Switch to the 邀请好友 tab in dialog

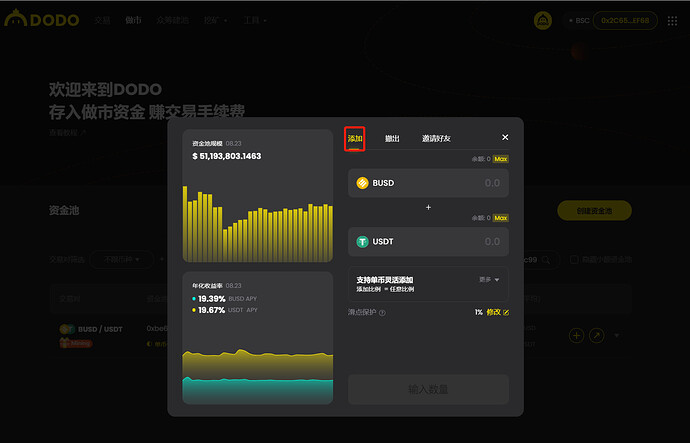click(x=436, y=139)
